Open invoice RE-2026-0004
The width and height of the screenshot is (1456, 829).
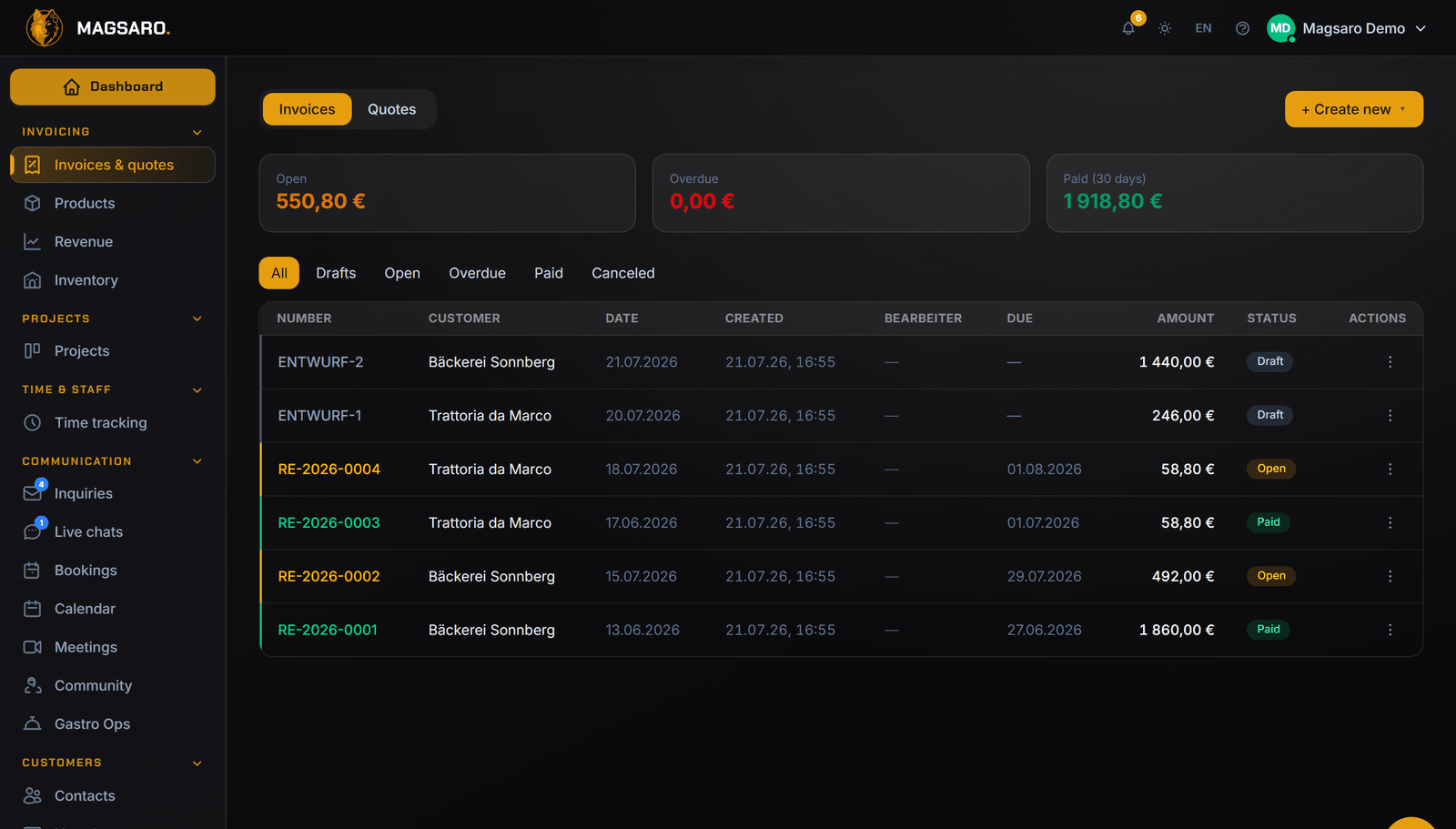(329, 469)
